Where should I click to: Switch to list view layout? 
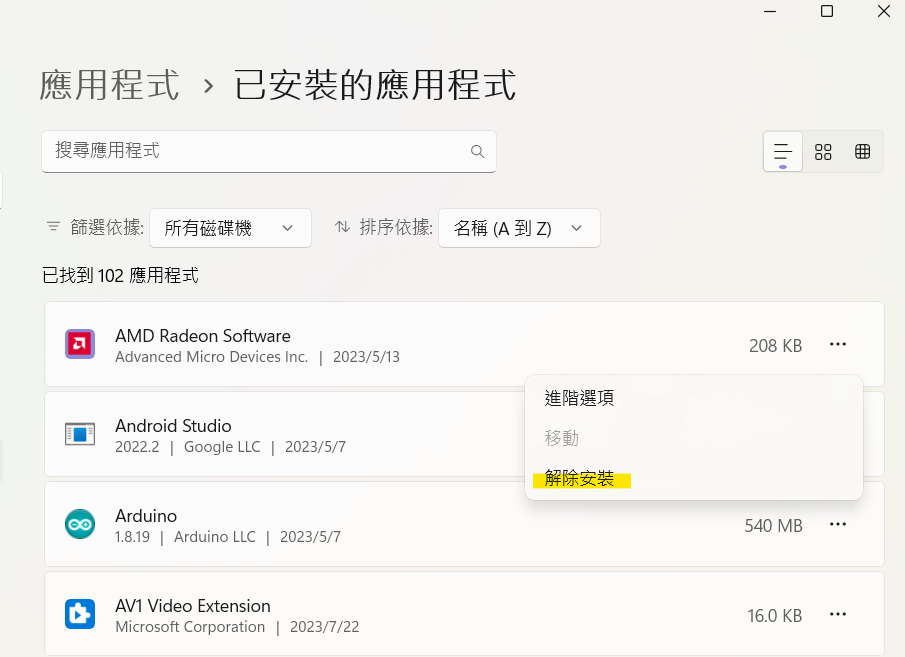[783, 151]
